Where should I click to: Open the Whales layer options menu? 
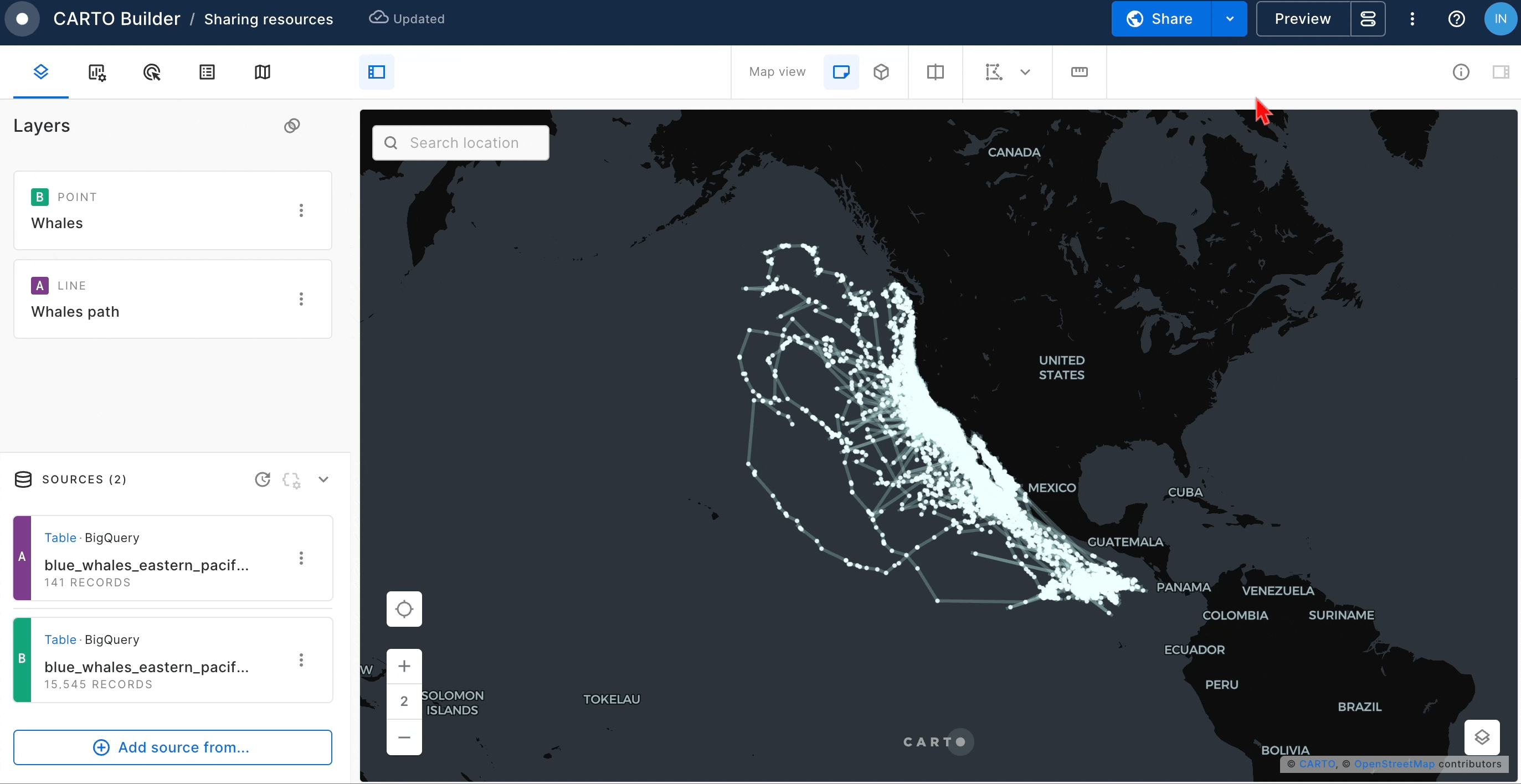pos(301,210)
